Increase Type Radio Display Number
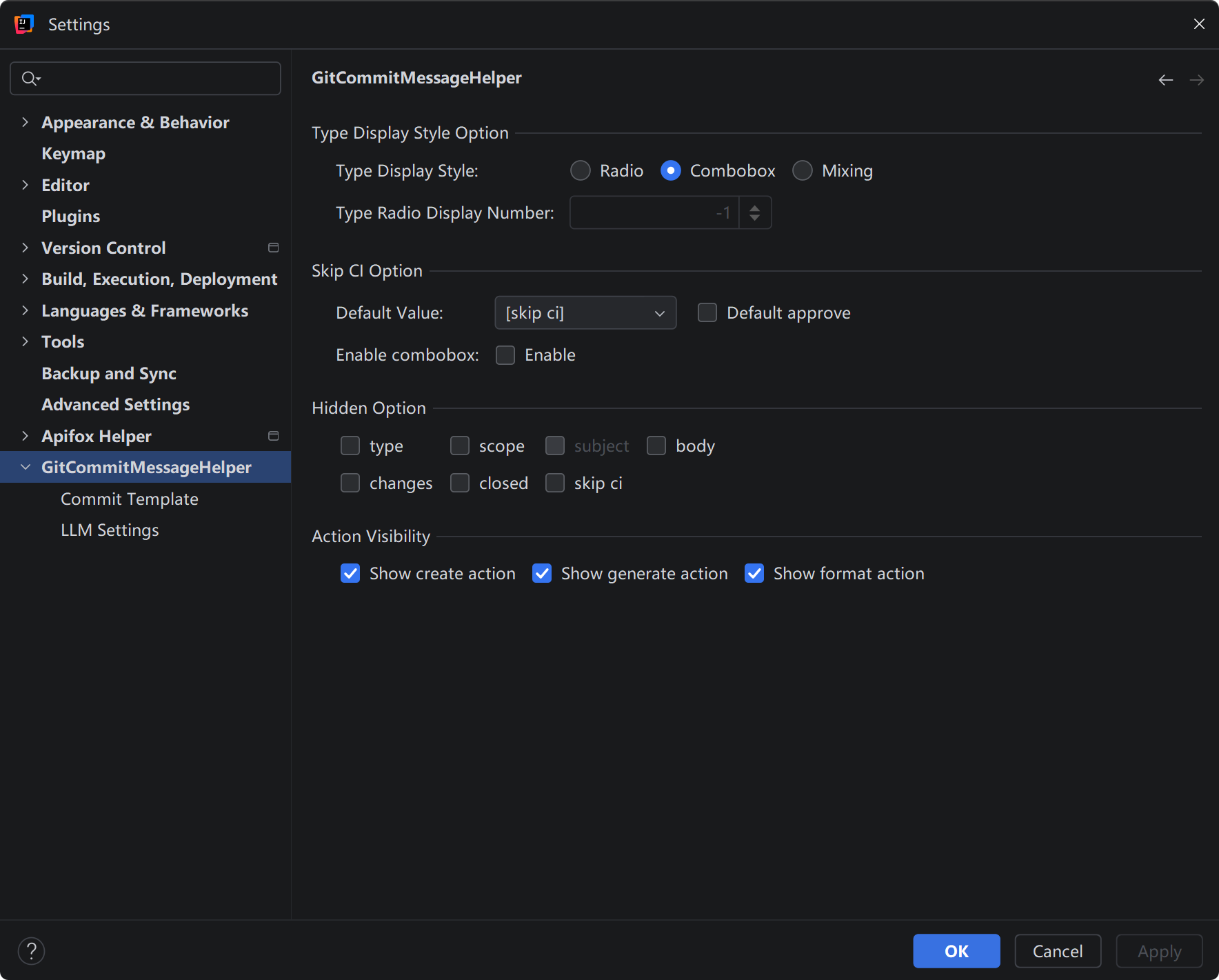The height and width of the screenshot is (980, 1219). (x=755, y=207)
